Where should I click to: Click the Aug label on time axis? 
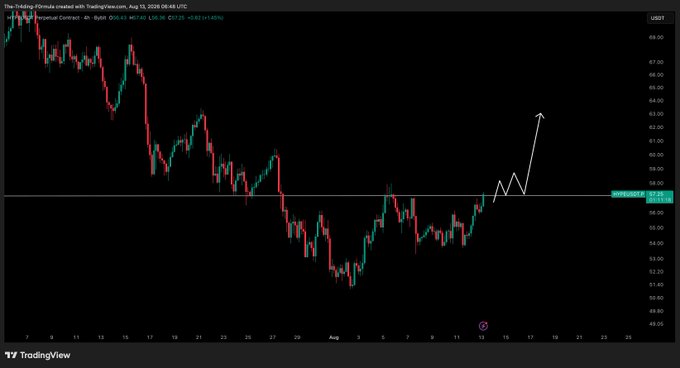click(333, 337)
